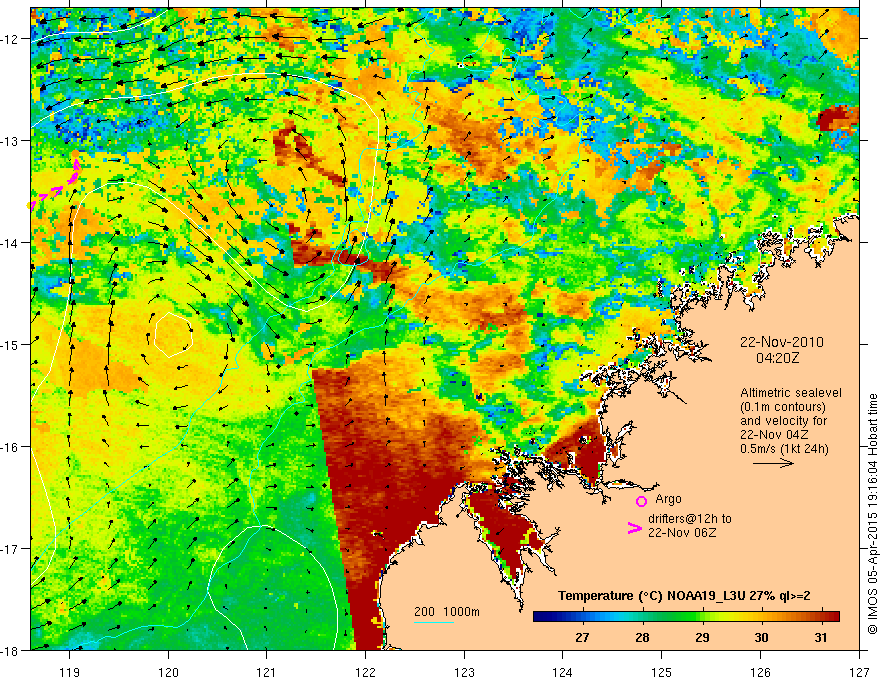Click the latitude -12 axis label

[9, 39]
